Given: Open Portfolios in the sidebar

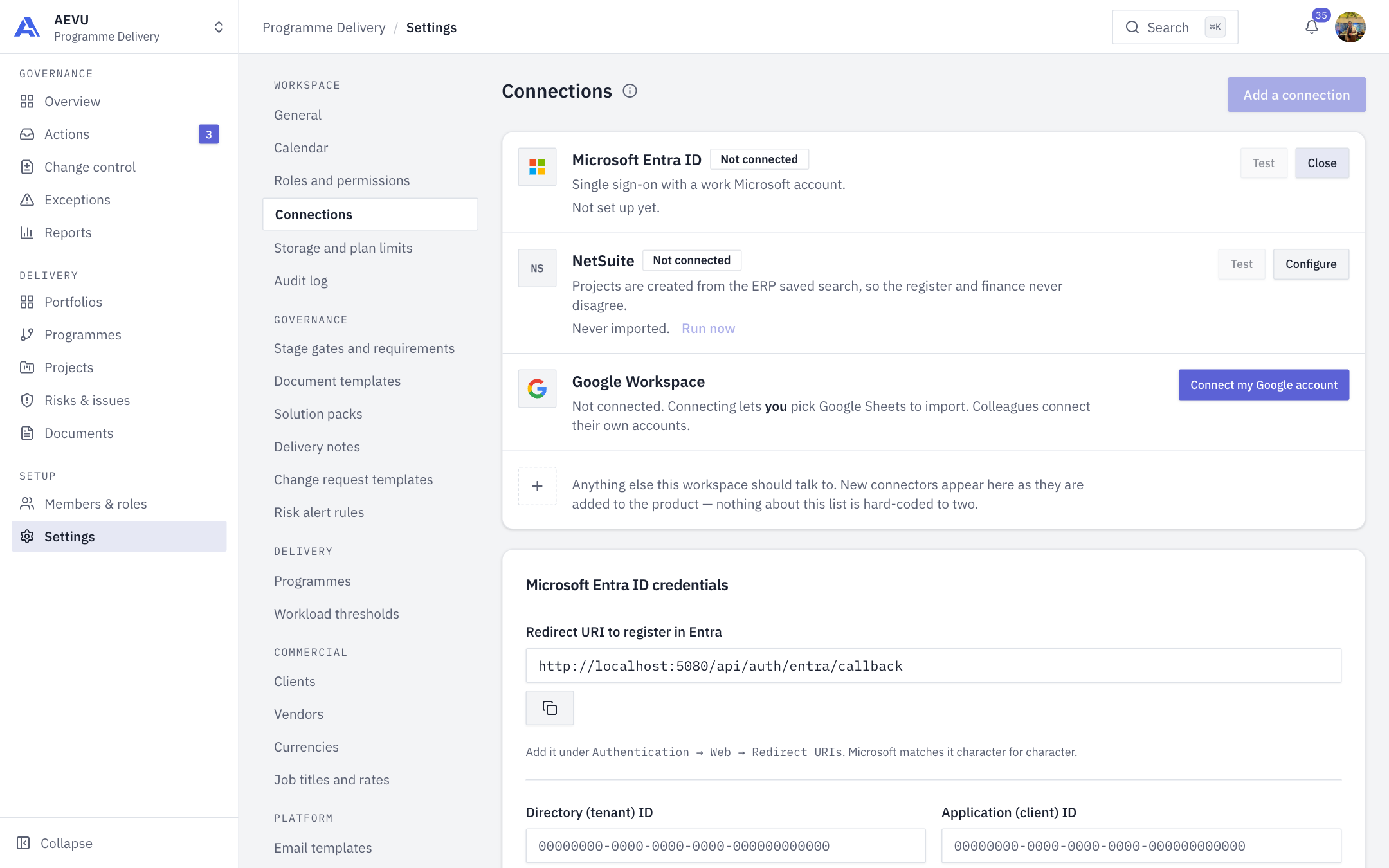Looking at the screenshot, I should click(x=119, y=302).
